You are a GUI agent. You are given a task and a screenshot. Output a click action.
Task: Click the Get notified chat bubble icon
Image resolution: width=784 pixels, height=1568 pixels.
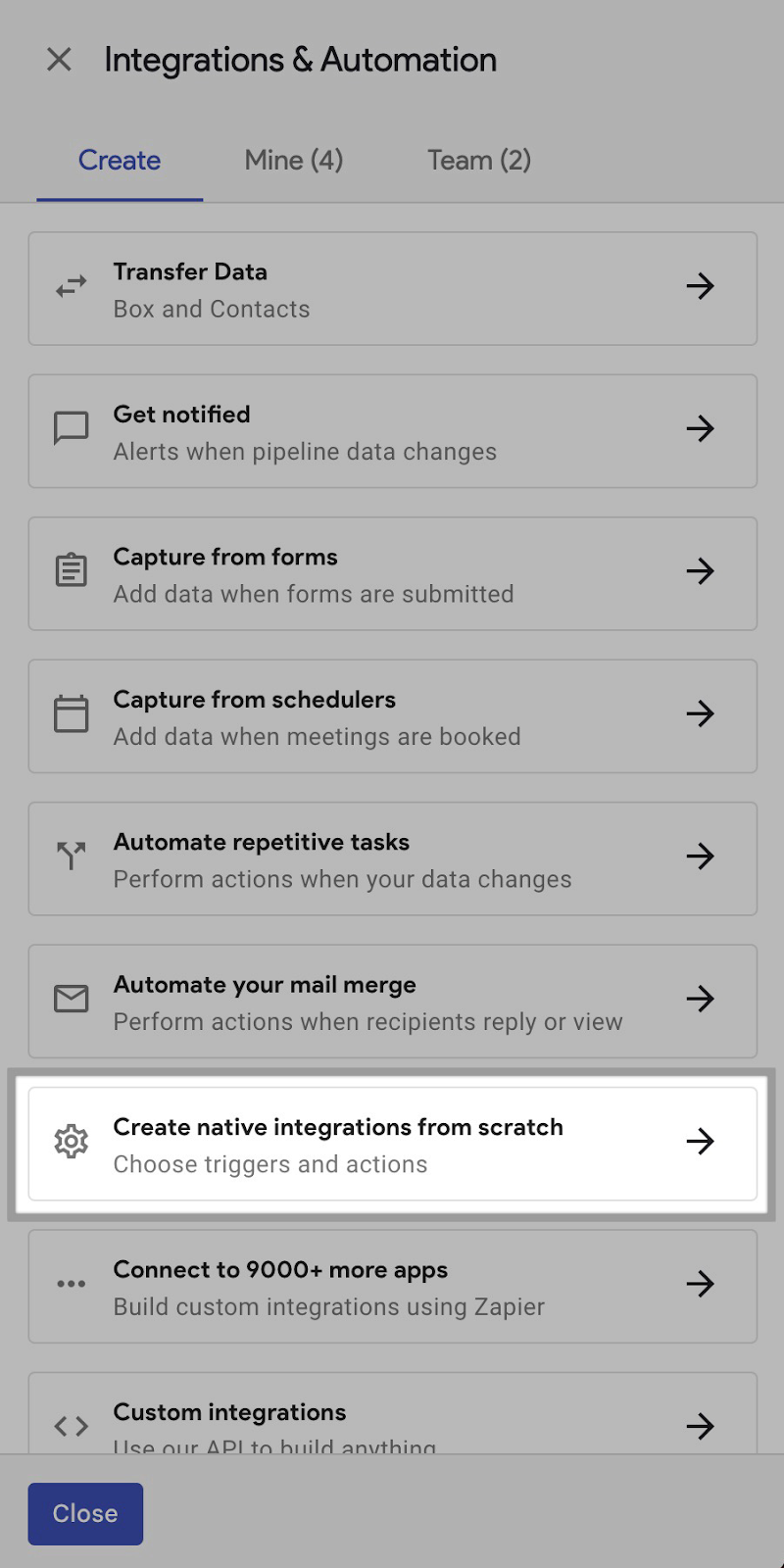(70, 428)
